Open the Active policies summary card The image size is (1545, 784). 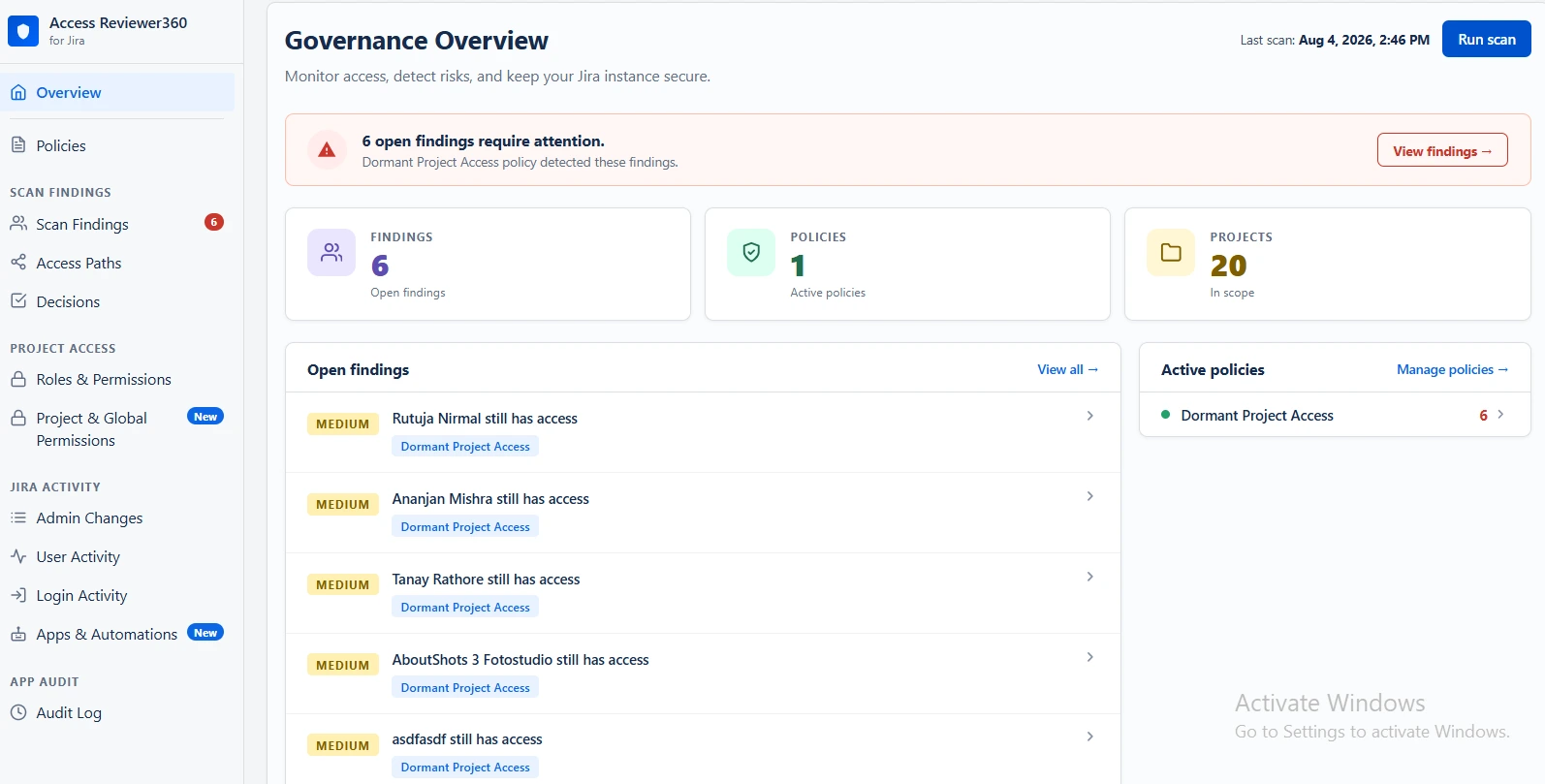(907, 264)
